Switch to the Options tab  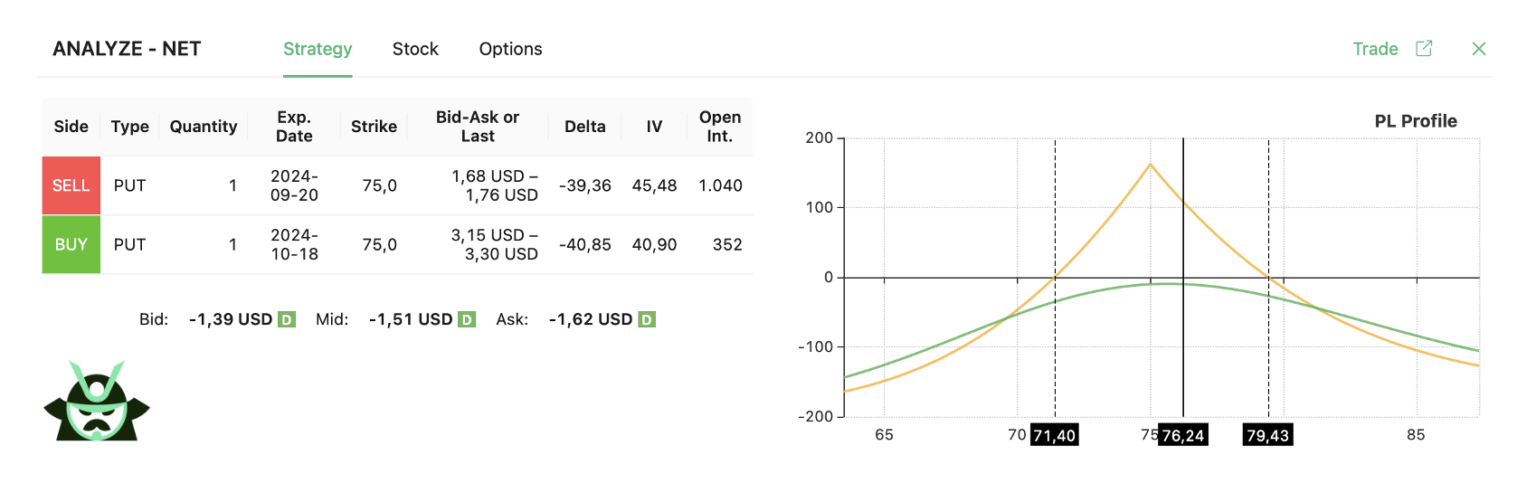coord(510,49)
